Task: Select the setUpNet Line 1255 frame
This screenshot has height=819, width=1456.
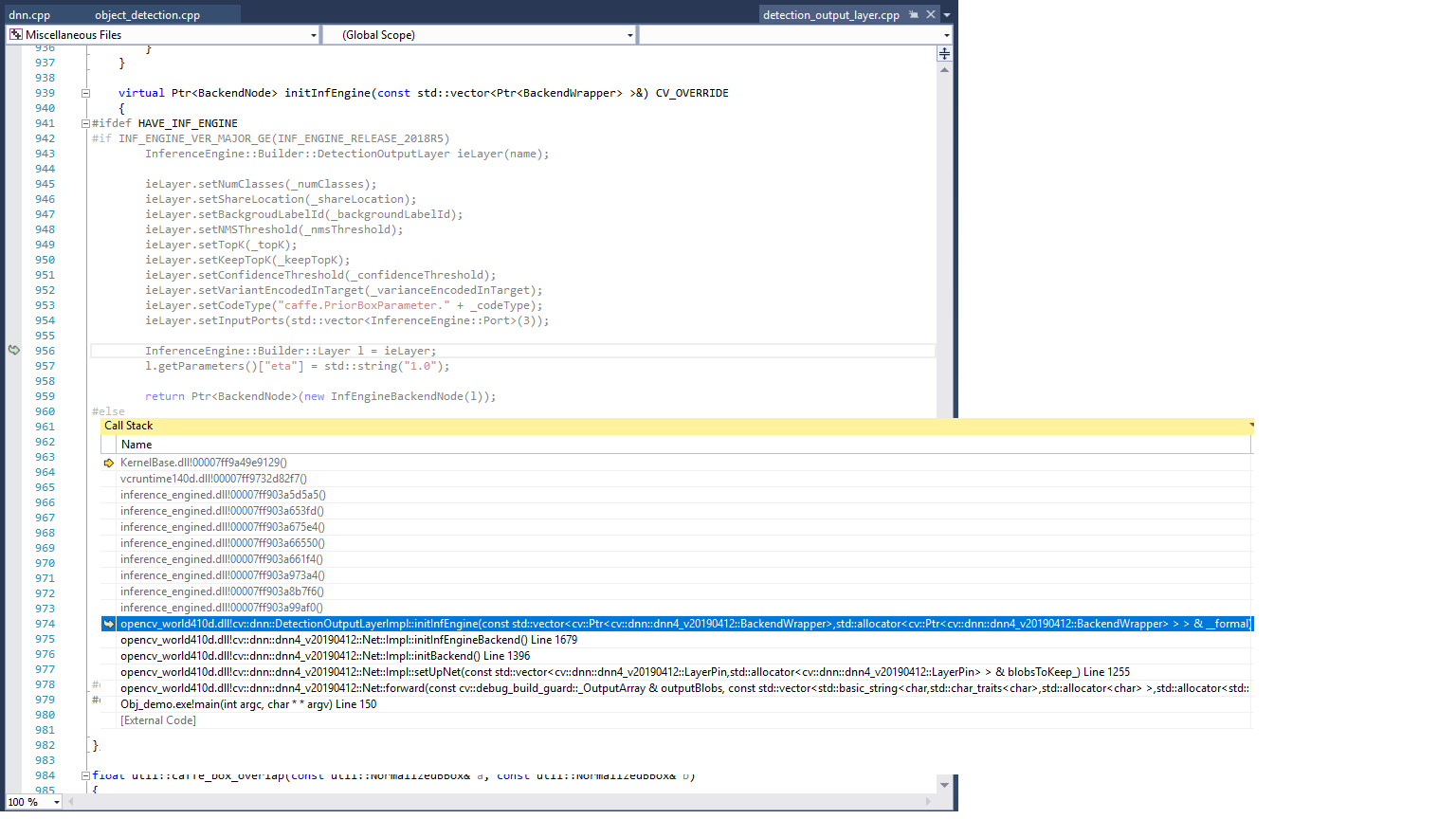Action: (625, 672)
